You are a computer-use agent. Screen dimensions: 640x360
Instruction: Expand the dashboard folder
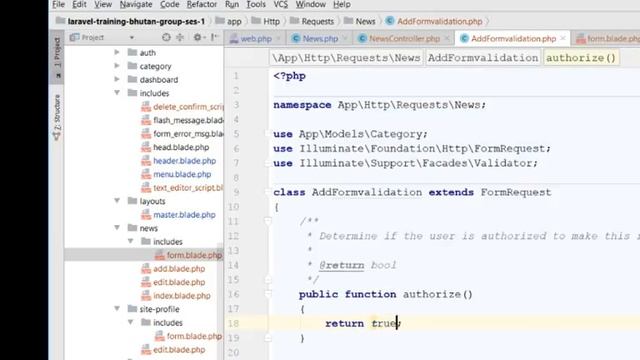117,79
